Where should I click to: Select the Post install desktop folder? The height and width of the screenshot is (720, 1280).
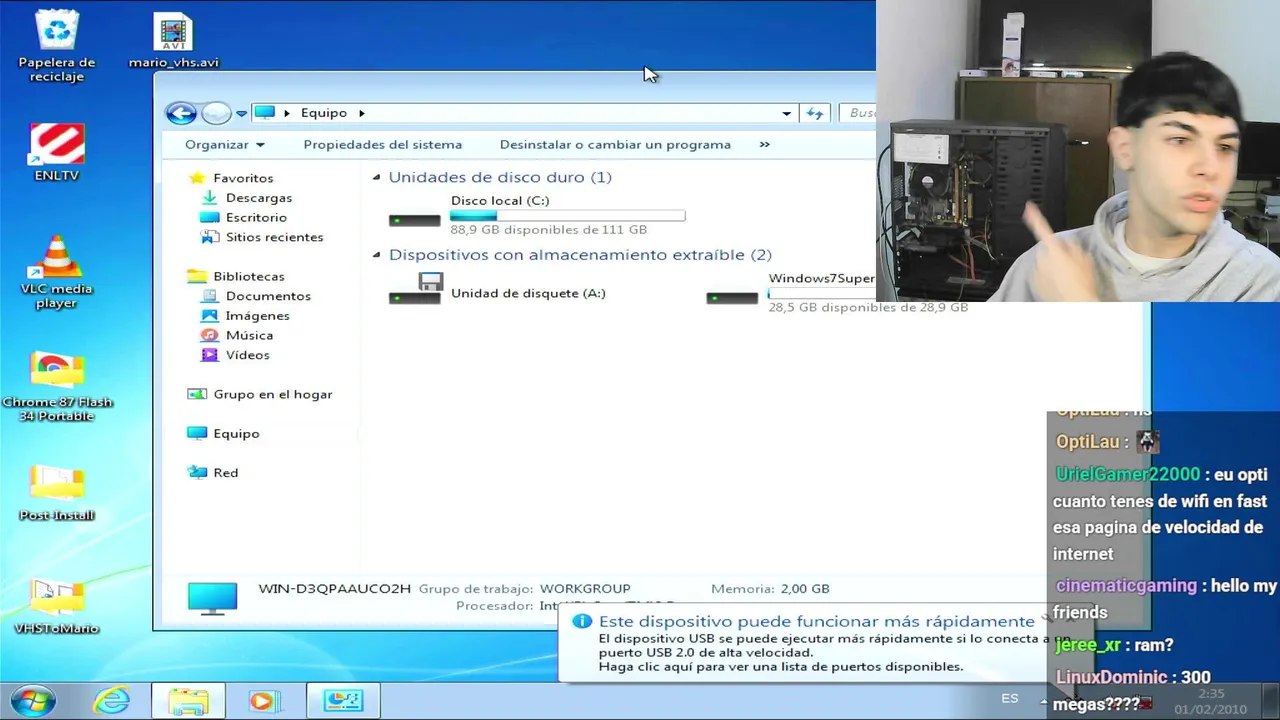(x=57, y=494)
